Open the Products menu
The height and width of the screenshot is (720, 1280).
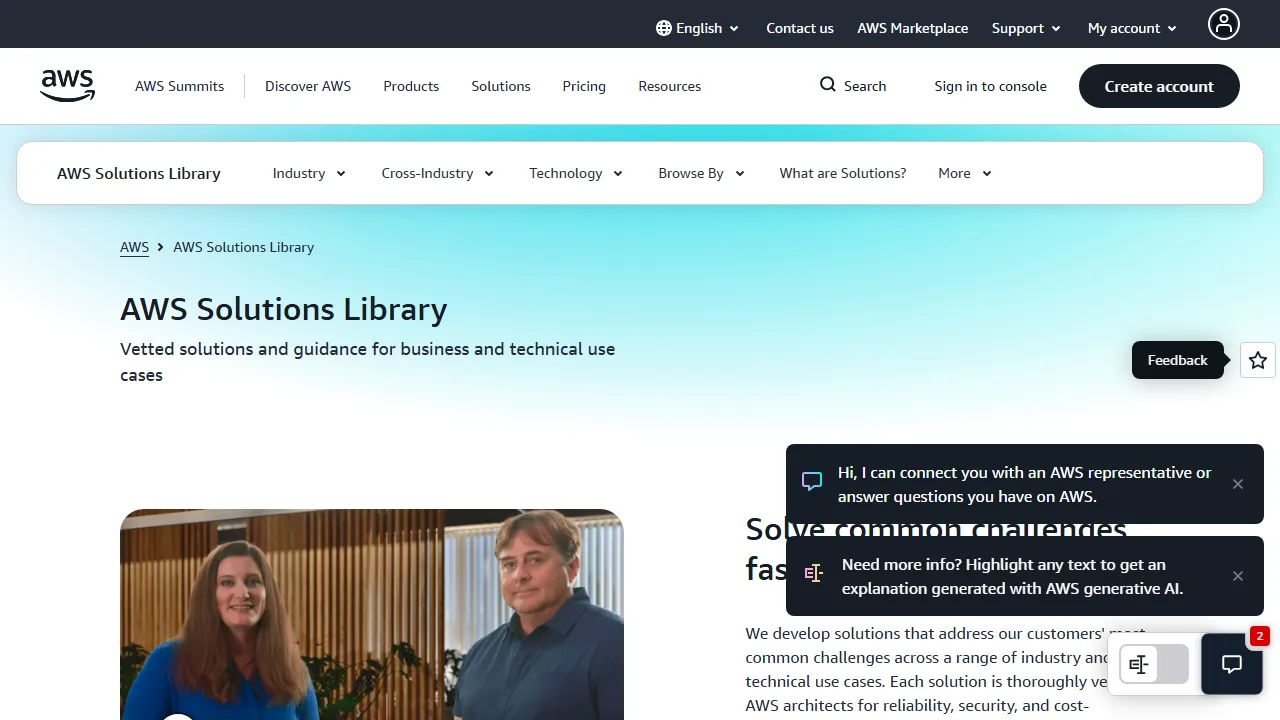[x=411, y=86]
